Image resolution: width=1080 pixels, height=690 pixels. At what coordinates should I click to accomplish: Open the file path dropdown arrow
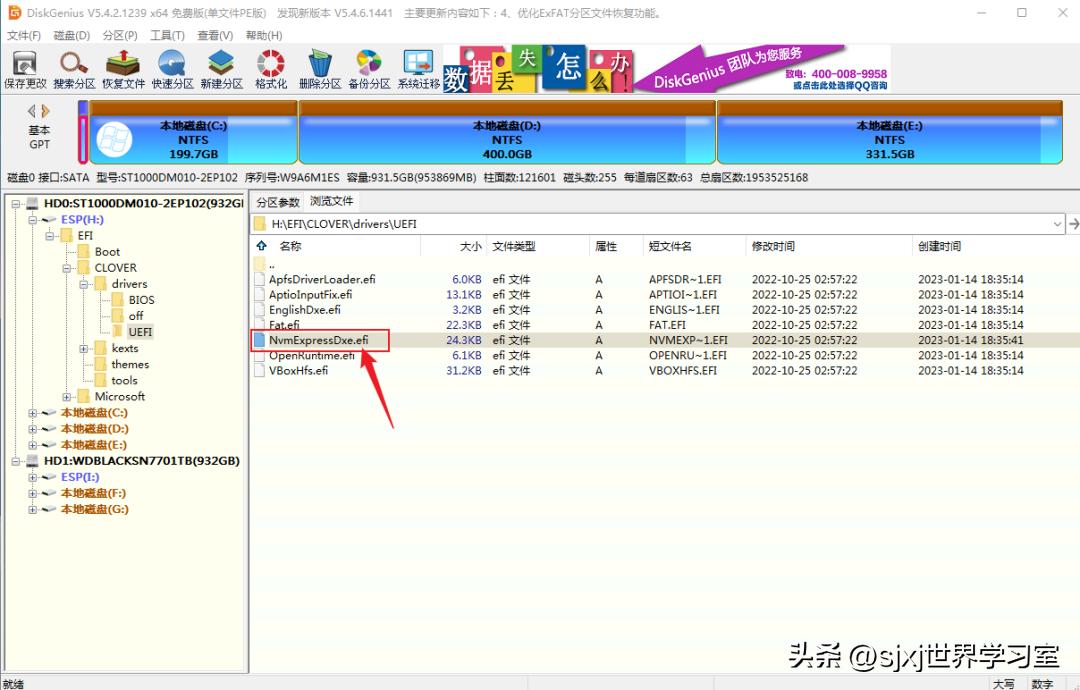[x=1057, y=223]
